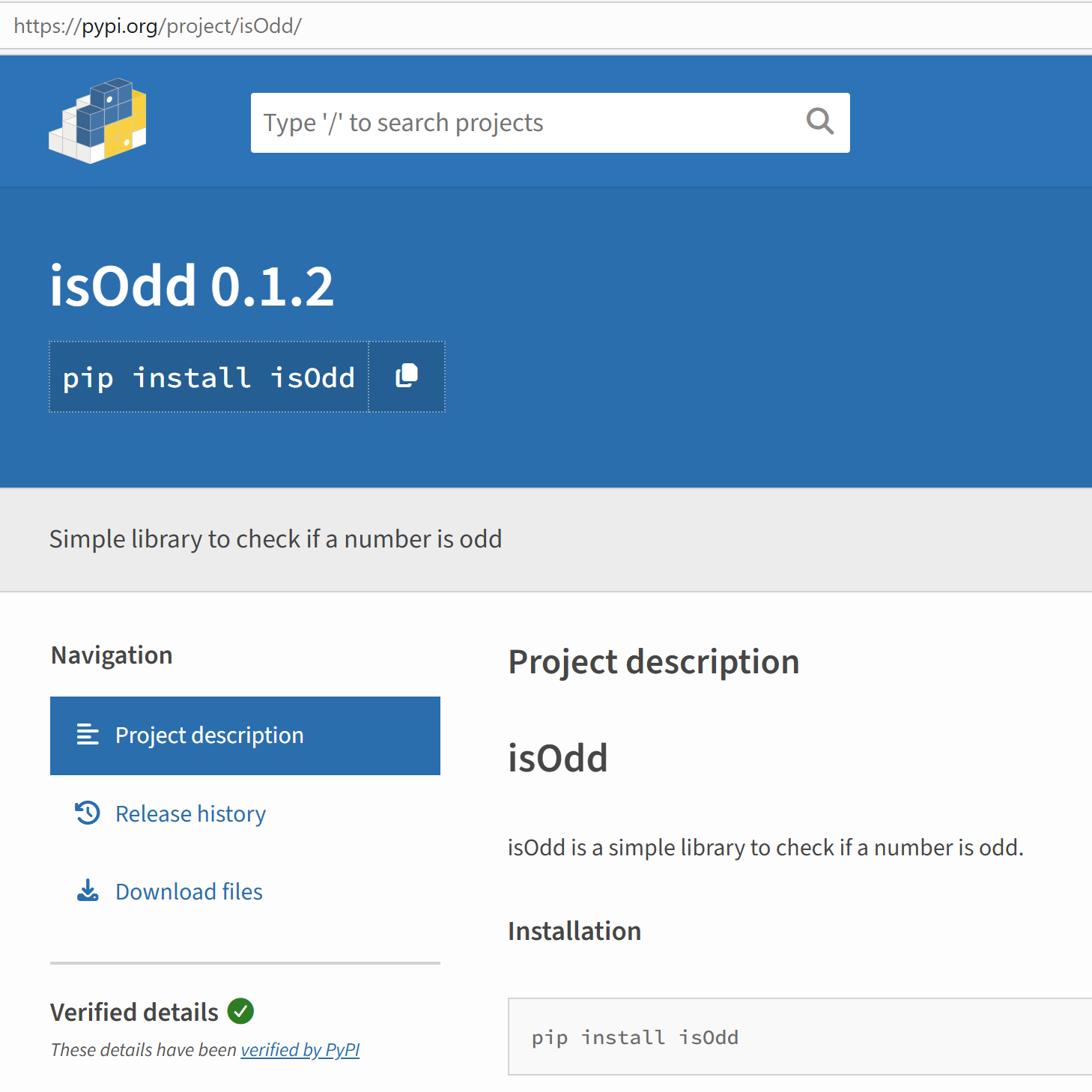This screenshot has width=1092, height=1092.
Task: Click the isOdd 0.1.2 package title
Action: [x=192, y=287]
